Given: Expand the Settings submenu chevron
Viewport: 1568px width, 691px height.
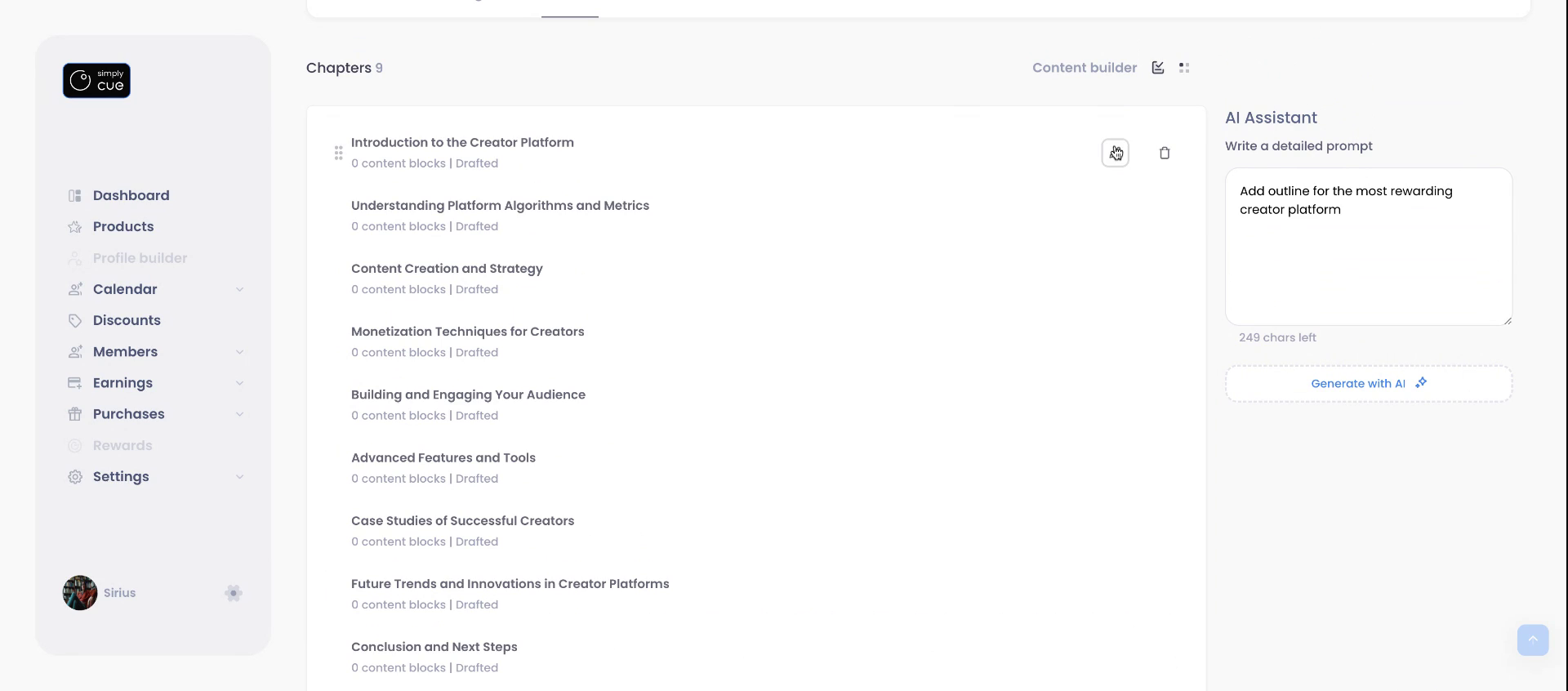Looking at the screenshot, I should [239, 477].
